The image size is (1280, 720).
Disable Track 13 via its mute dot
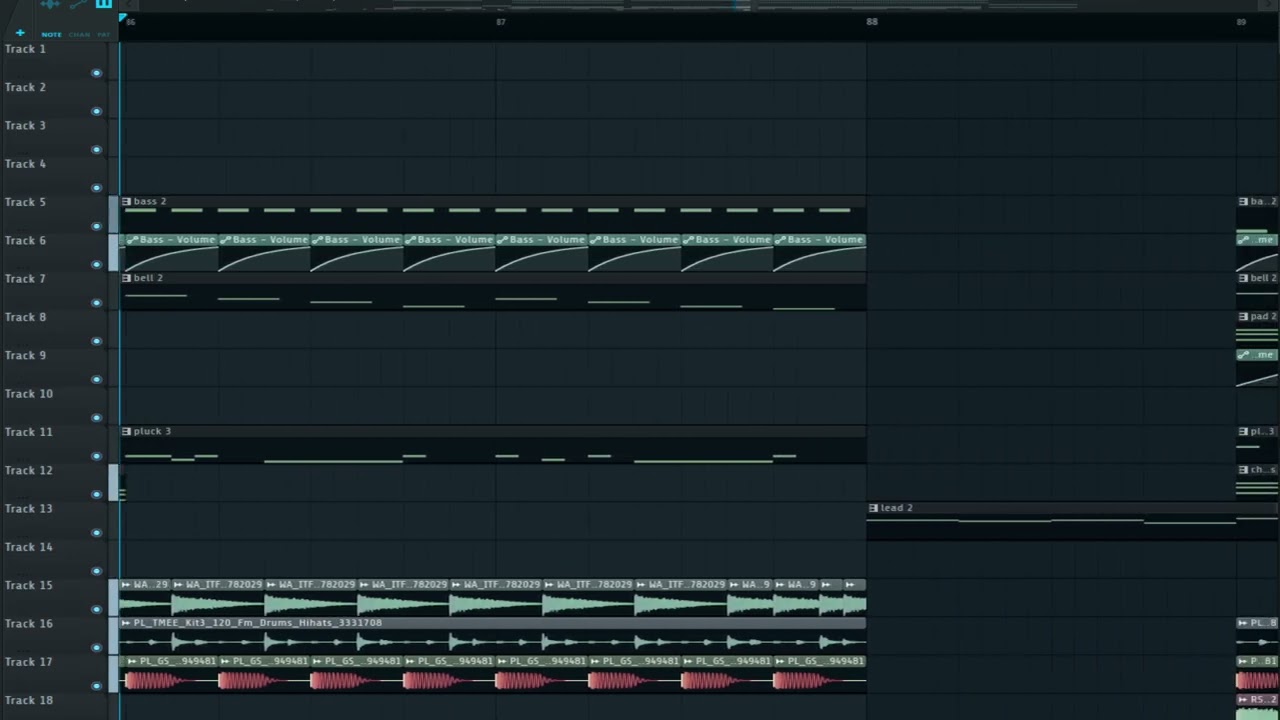pyautogui.click(x=97, y=533)
